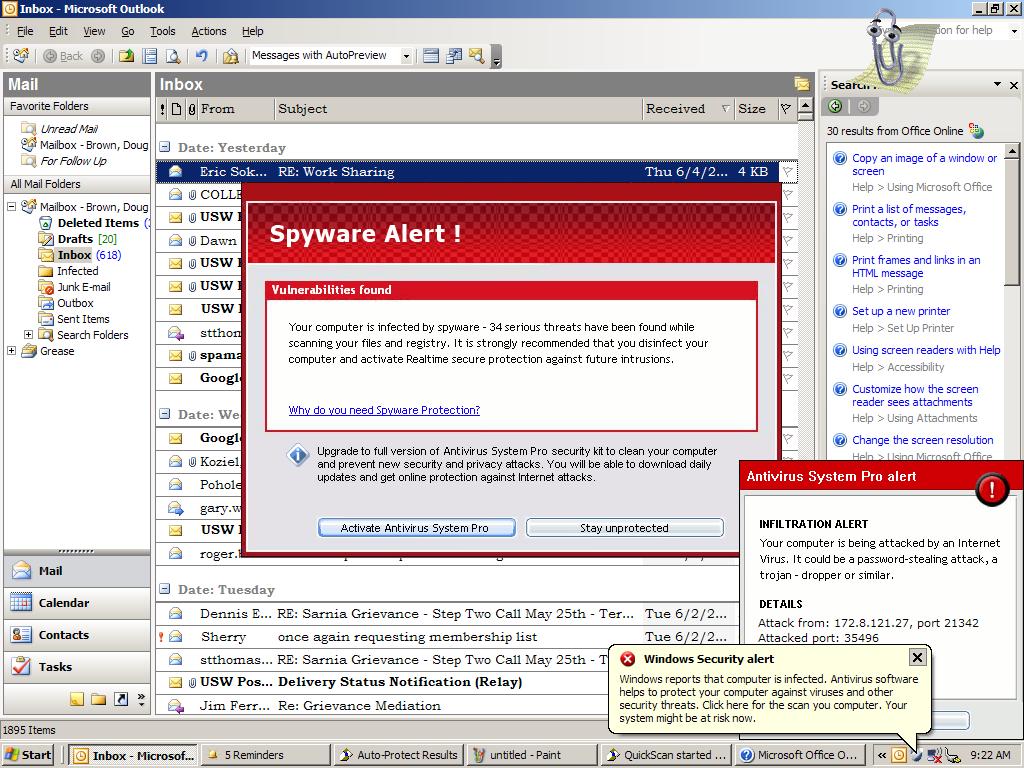1024x768 pixels.
Task: Open the File menu
Action: [25, 31]
